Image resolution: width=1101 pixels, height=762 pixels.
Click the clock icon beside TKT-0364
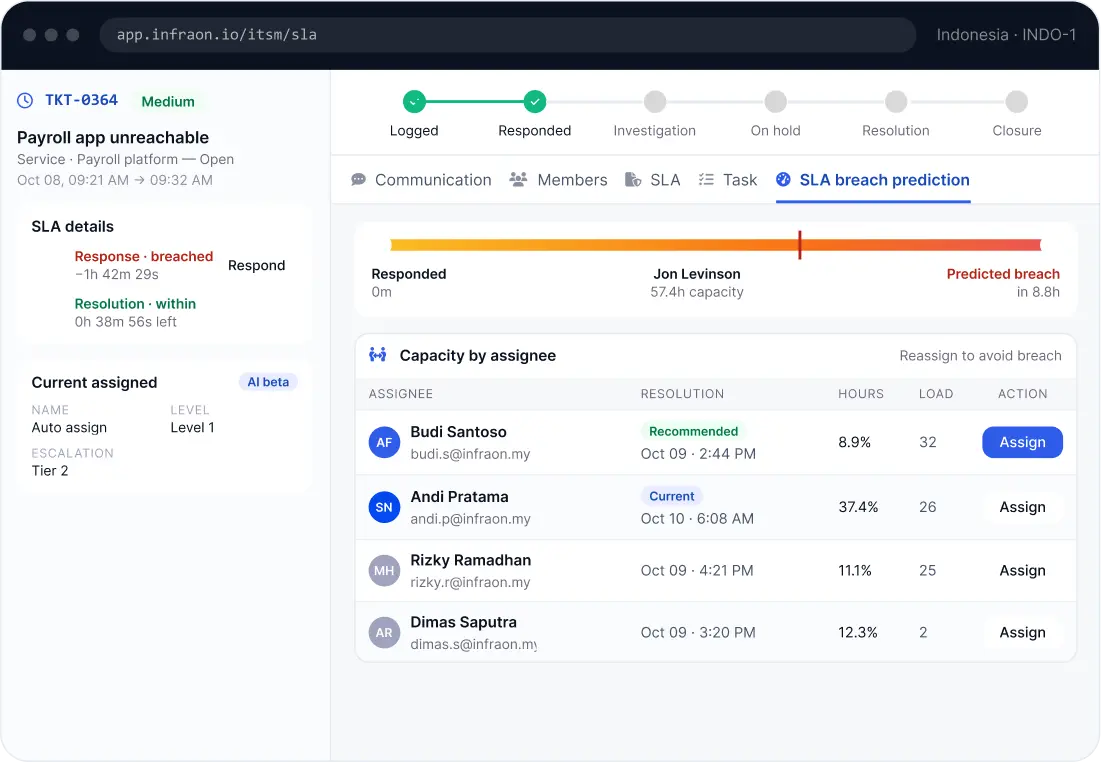coord(25,100)
